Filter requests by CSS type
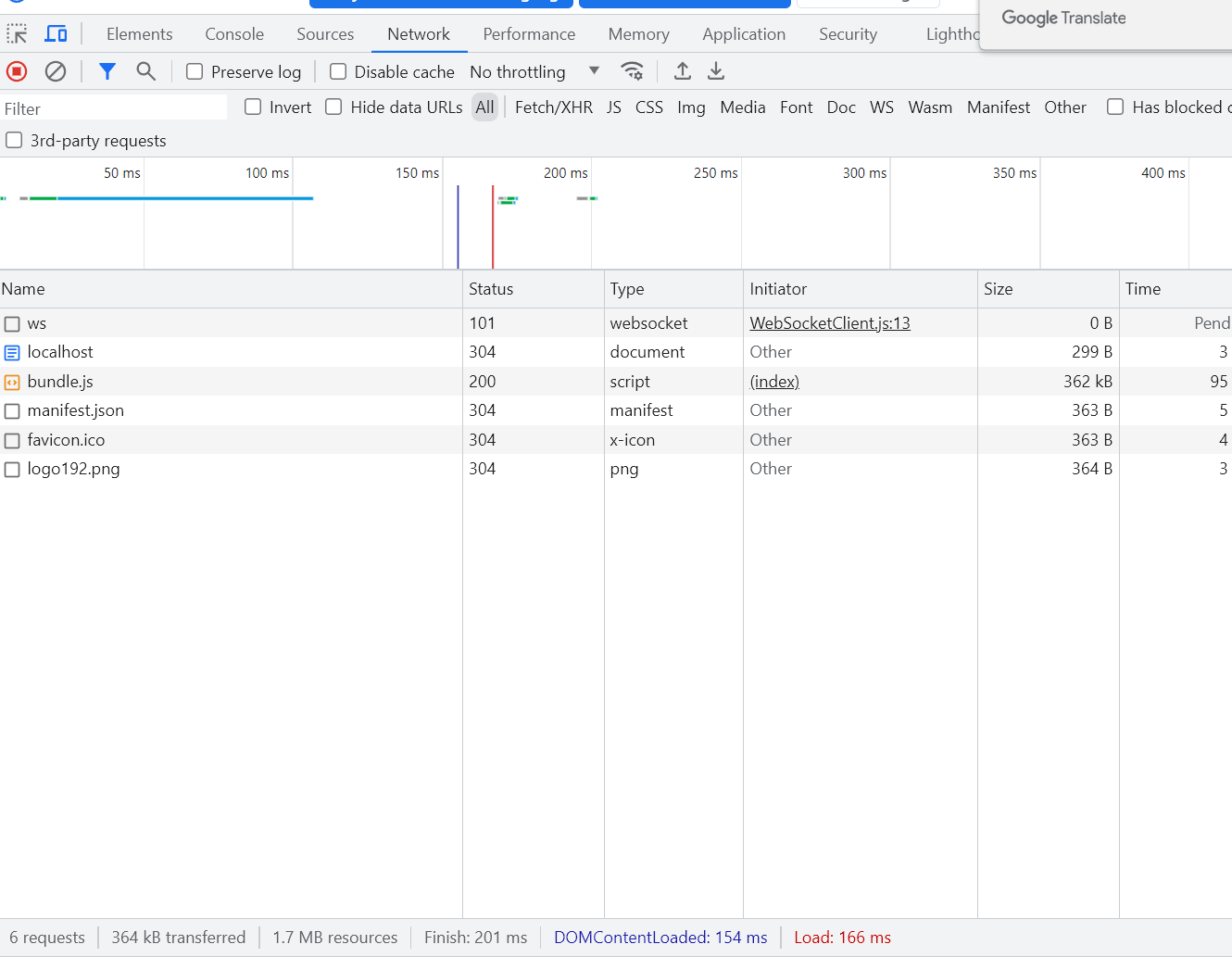Screen dimensions: 1232x957 [649, 107]
